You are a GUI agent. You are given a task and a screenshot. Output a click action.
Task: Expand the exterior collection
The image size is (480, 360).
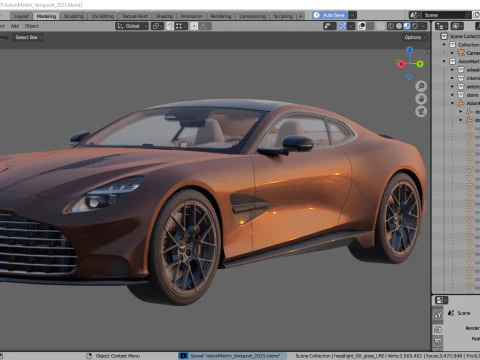point(452,86)
